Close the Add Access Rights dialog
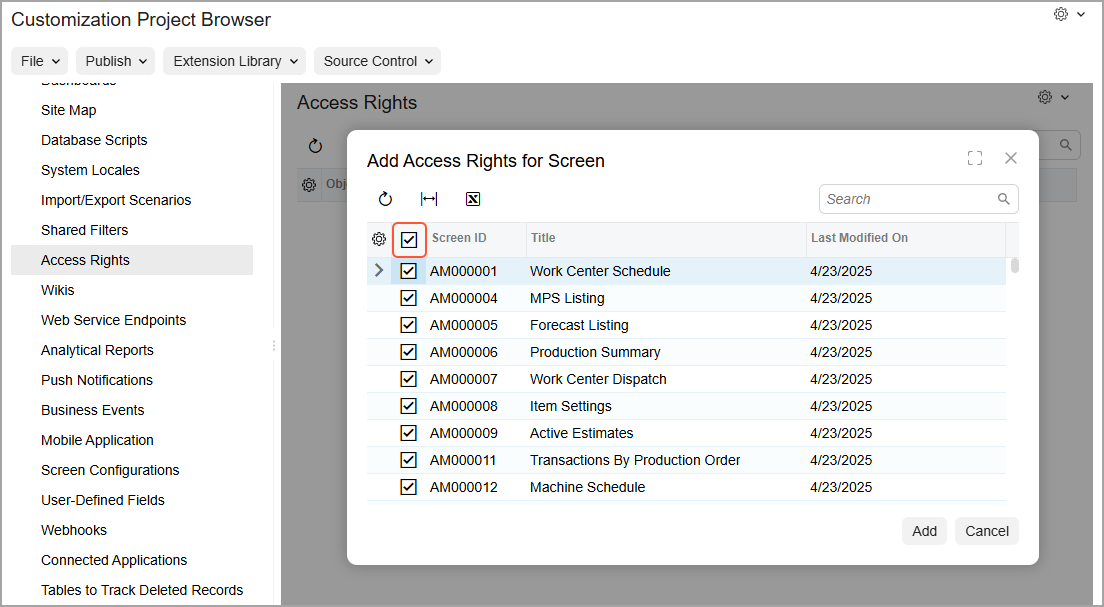Screen dimensions: 1104x607 (1011, 158)
